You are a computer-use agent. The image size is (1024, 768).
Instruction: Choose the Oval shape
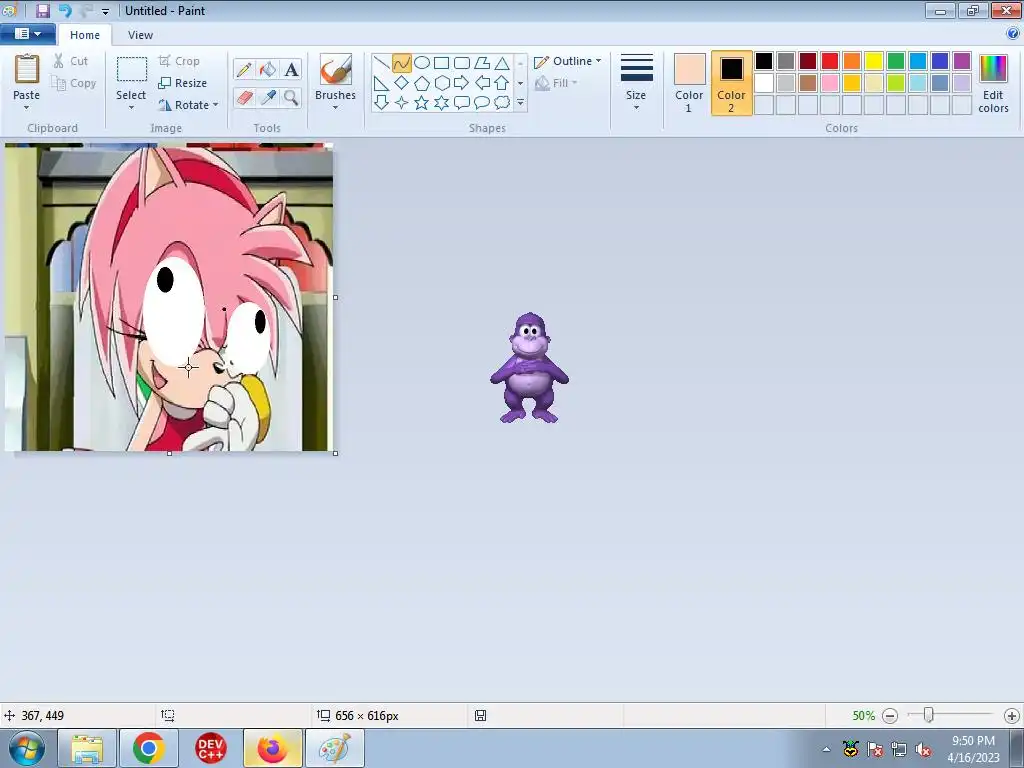(x=422, y=63)
